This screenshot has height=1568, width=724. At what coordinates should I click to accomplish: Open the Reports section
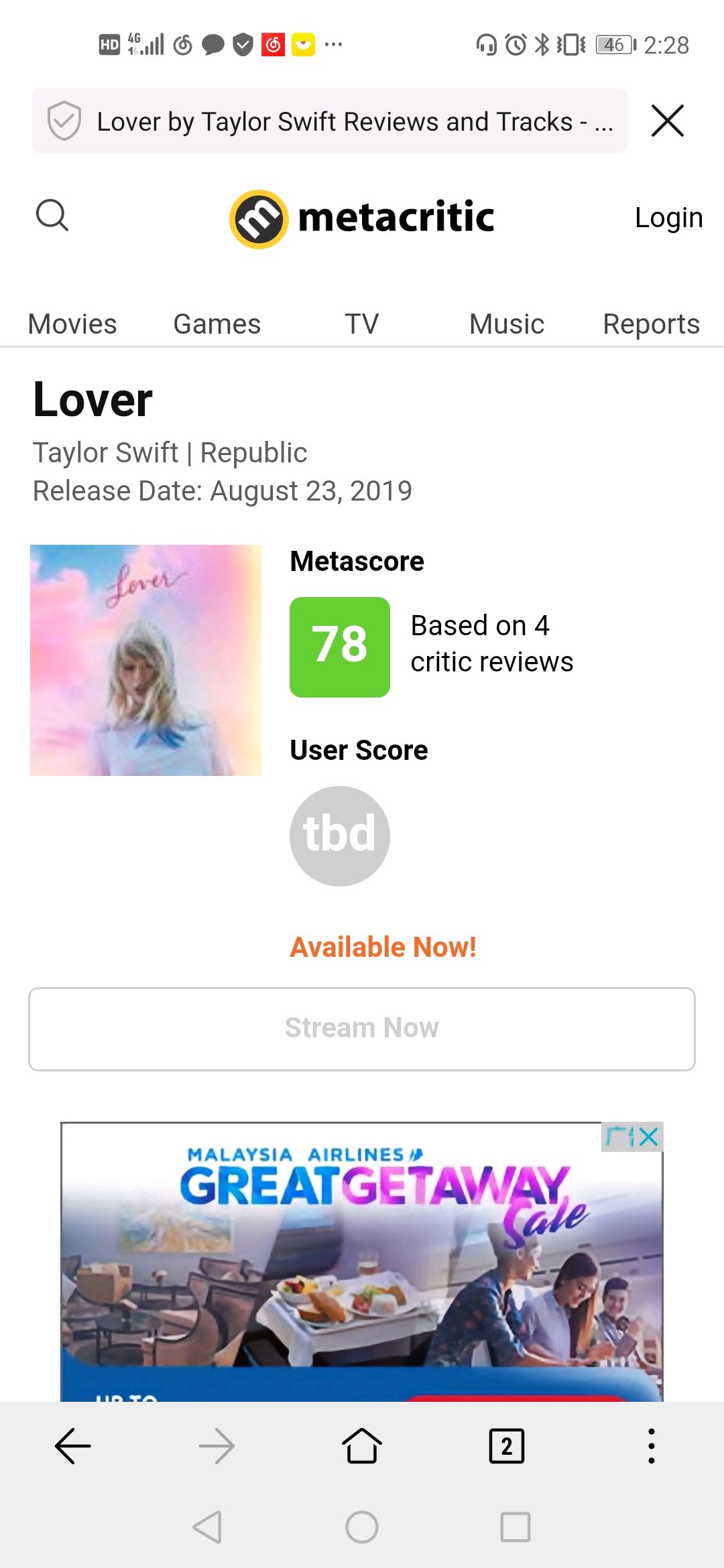(x=651, y=324)
